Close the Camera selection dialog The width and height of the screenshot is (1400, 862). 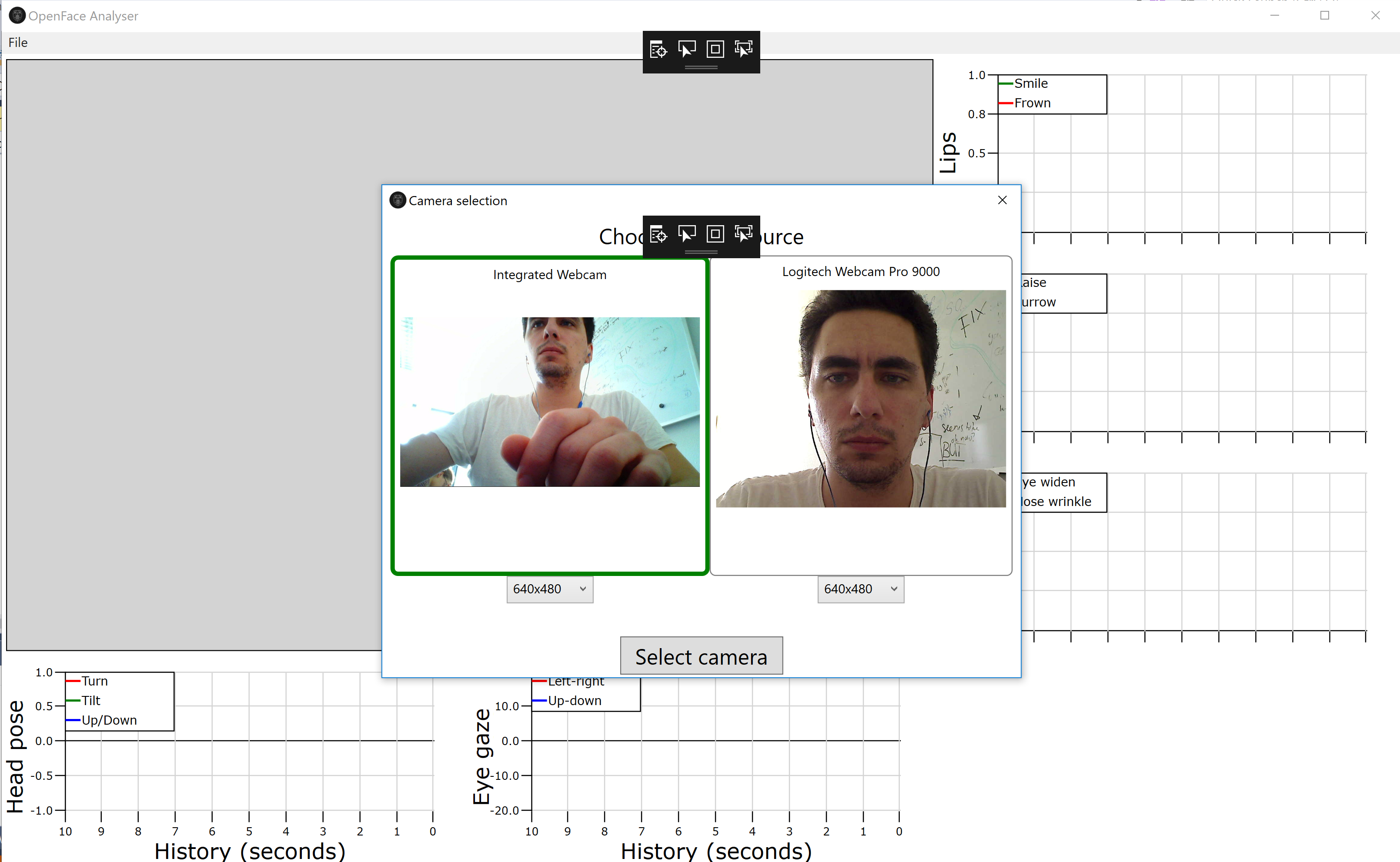[1002, 200]
